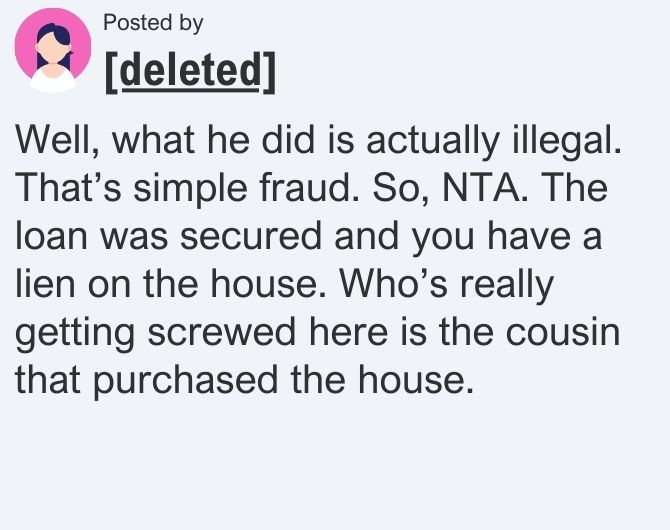Click the word 'lien' in the comment

pyautogui.click(x=45, y=283)
